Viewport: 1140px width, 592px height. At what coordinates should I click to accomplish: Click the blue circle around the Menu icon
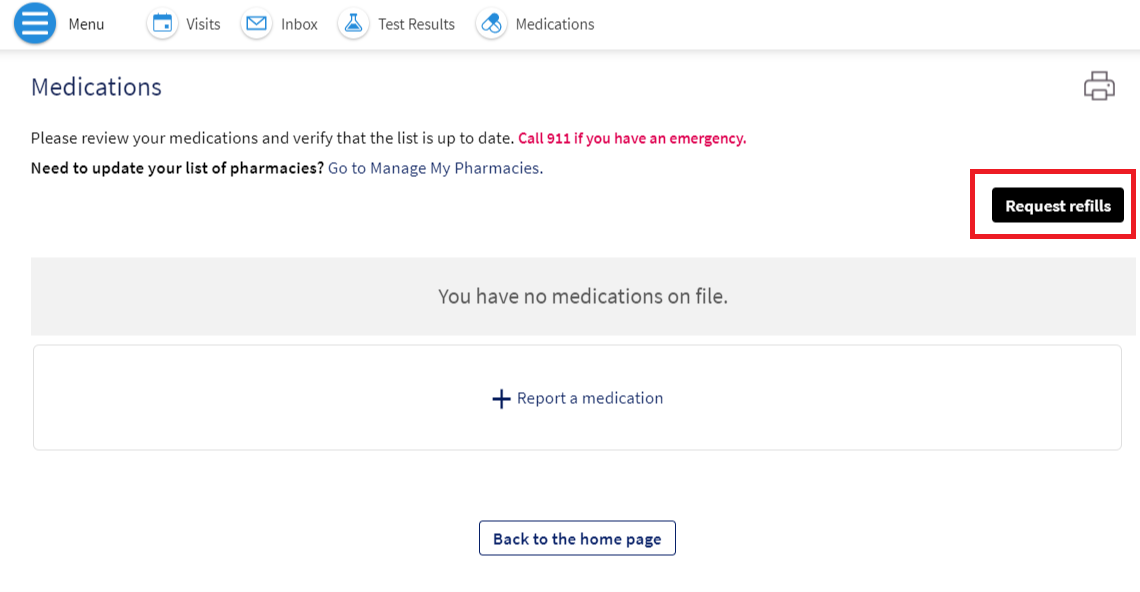(x=34, y=23)
